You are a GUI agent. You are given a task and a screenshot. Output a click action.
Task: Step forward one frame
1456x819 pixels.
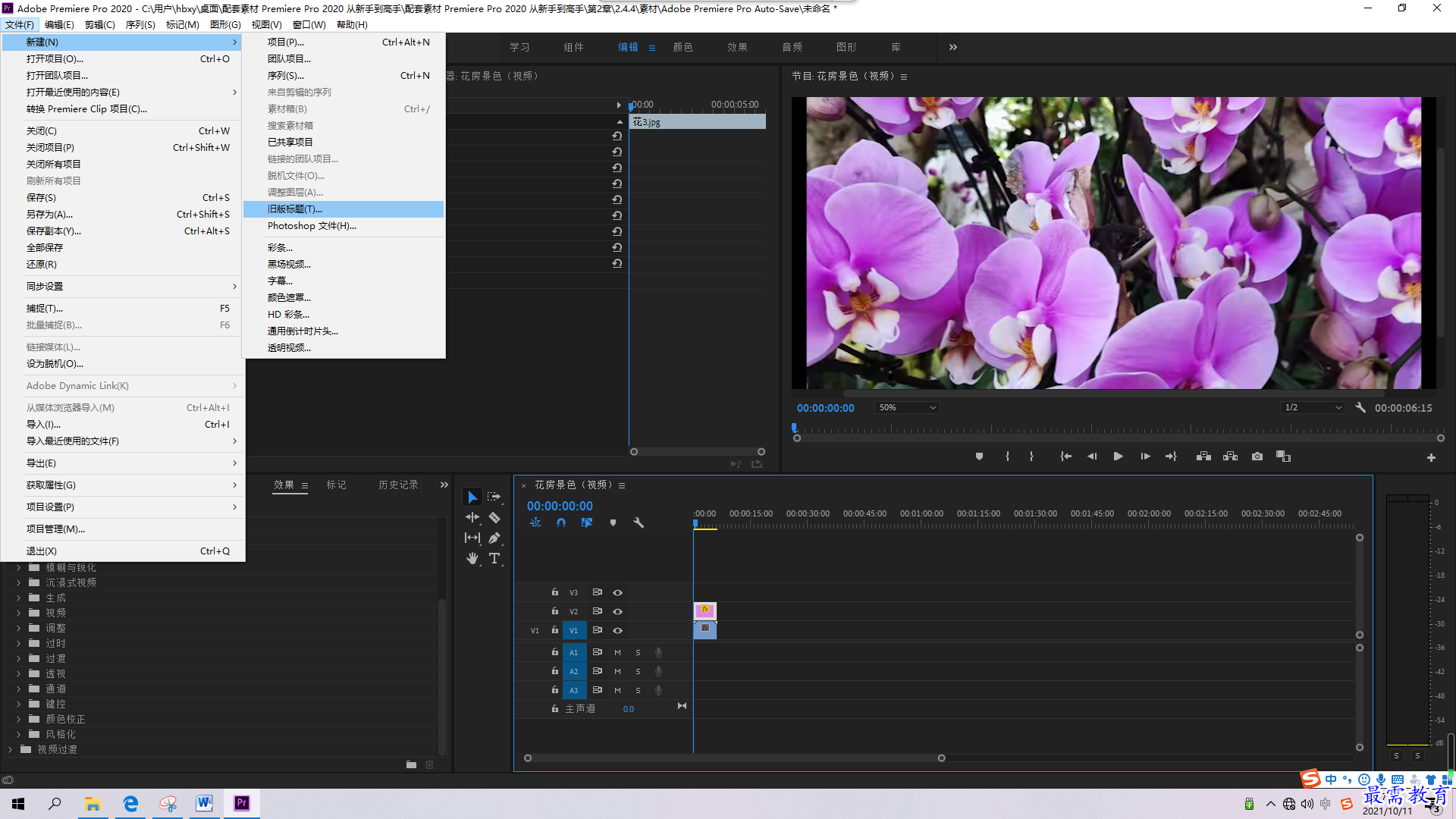click(x=1145, y=457)
